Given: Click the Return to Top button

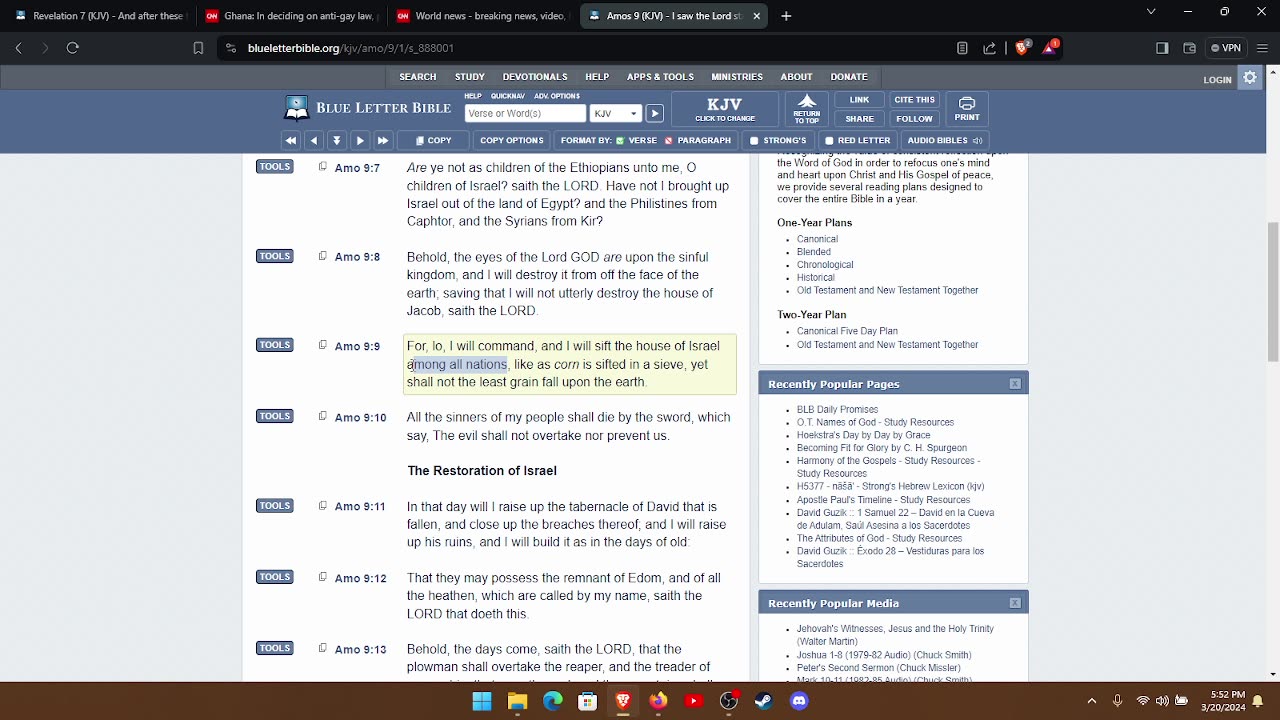Looking at the screenshot, I should 807,109.
